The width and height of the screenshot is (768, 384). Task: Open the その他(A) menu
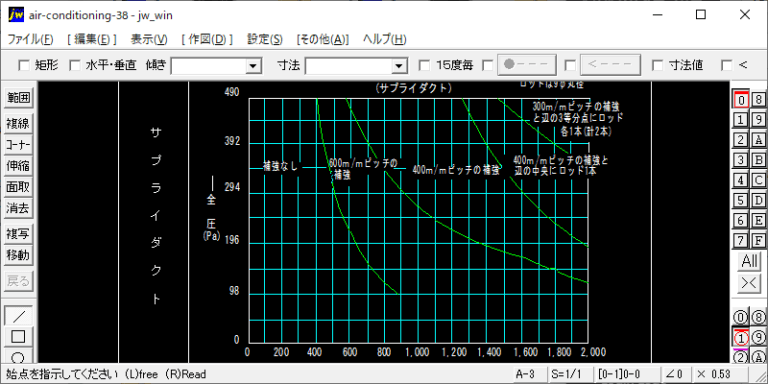coord(323,39)
